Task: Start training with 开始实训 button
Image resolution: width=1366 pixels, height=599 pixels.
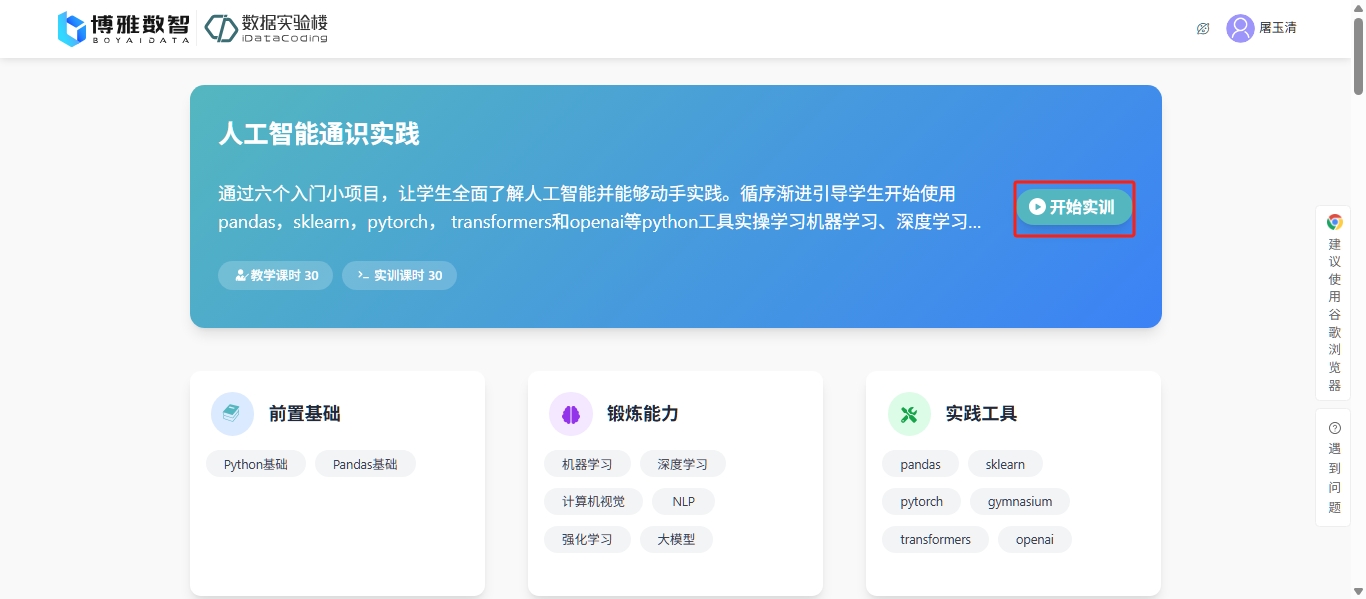Action: pos(1074,207)
